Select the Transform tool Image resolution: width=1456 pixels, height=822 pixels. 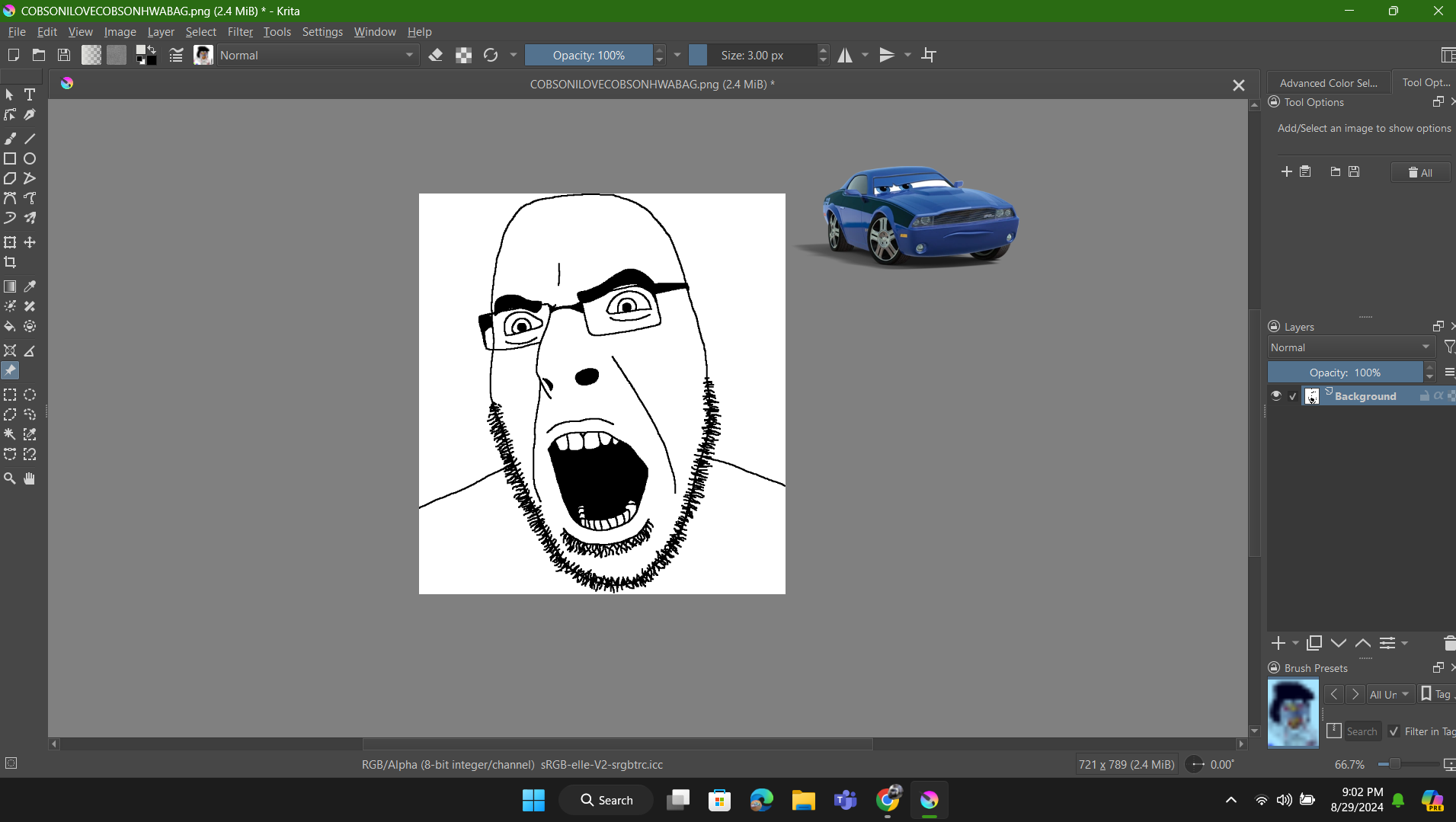(x=10, y=242)
